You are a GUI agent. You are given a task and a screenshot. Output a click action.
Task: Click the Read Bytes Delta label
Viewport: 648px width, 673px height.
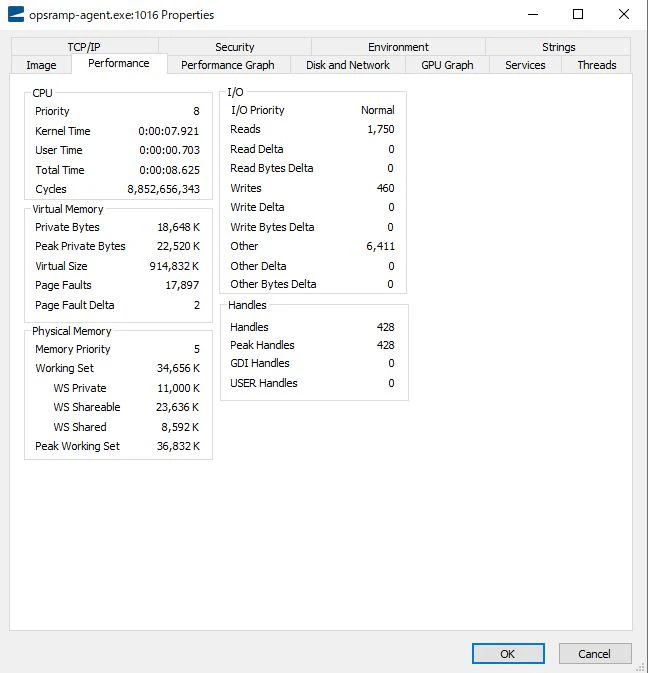(x=272, y=168)
